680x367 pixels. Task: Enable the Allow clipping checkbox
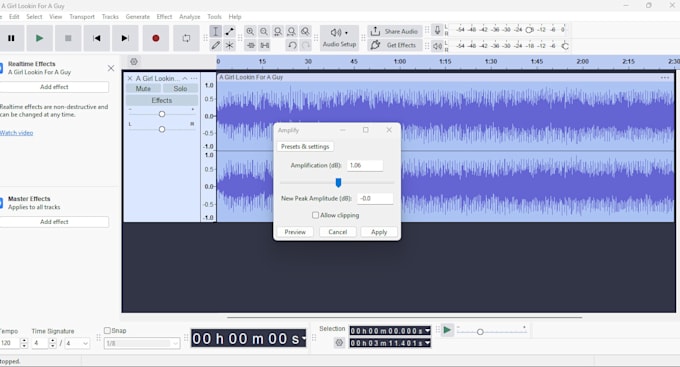click(315, 215)
